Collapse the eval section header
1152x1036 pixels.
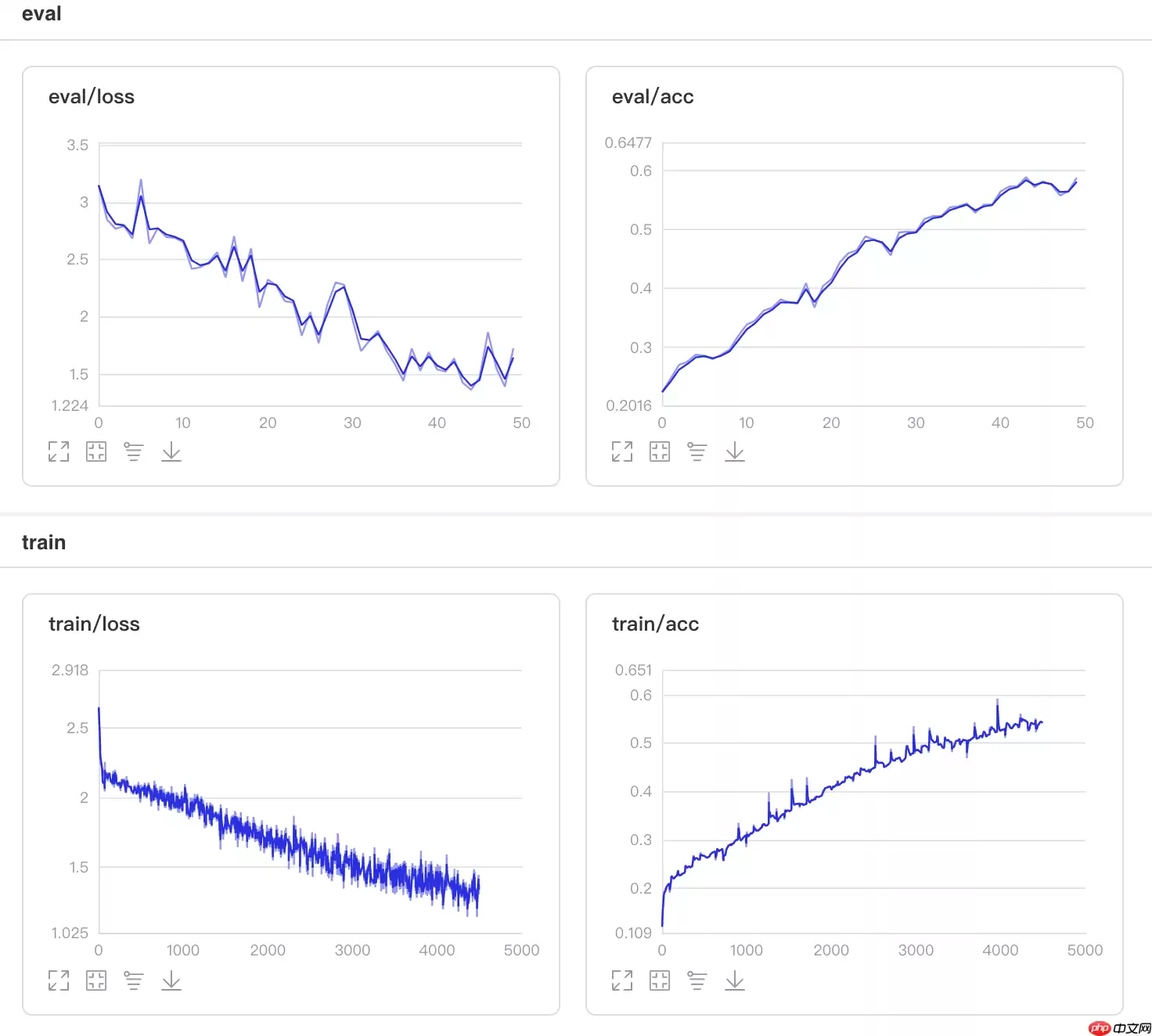41,14
